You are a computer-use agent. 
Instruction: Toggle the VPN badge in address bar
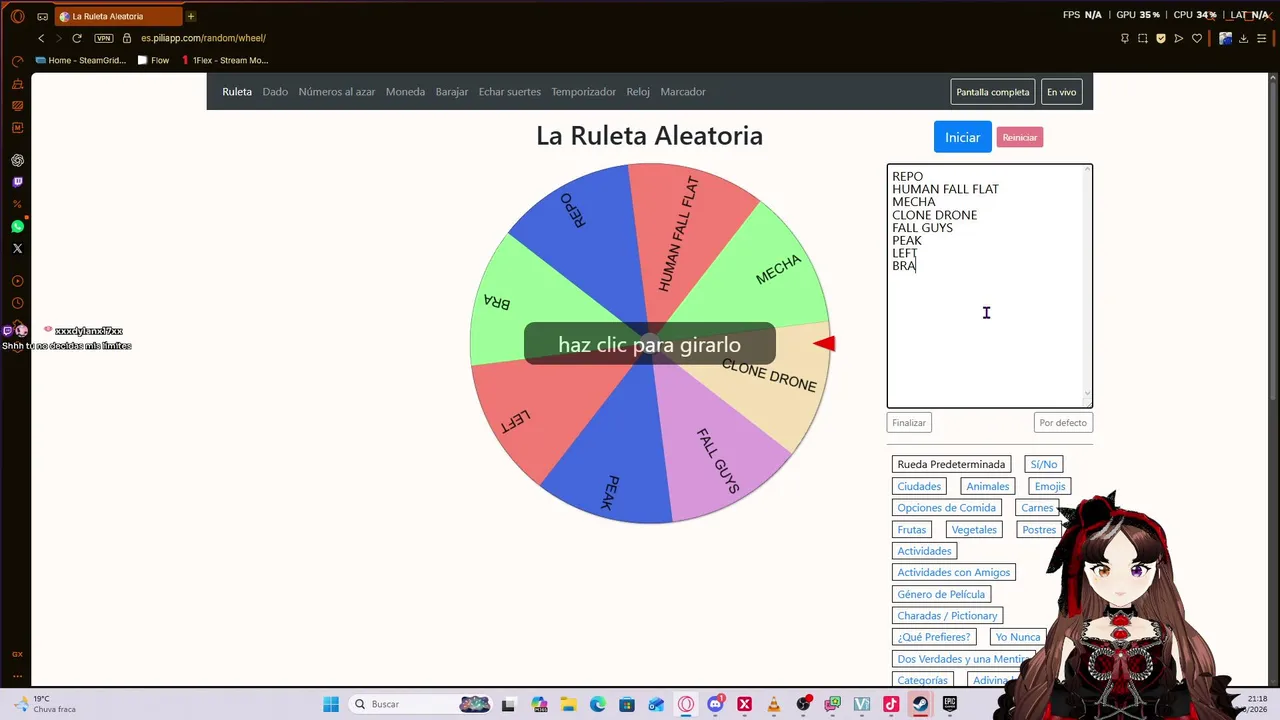tap(104, 38)
